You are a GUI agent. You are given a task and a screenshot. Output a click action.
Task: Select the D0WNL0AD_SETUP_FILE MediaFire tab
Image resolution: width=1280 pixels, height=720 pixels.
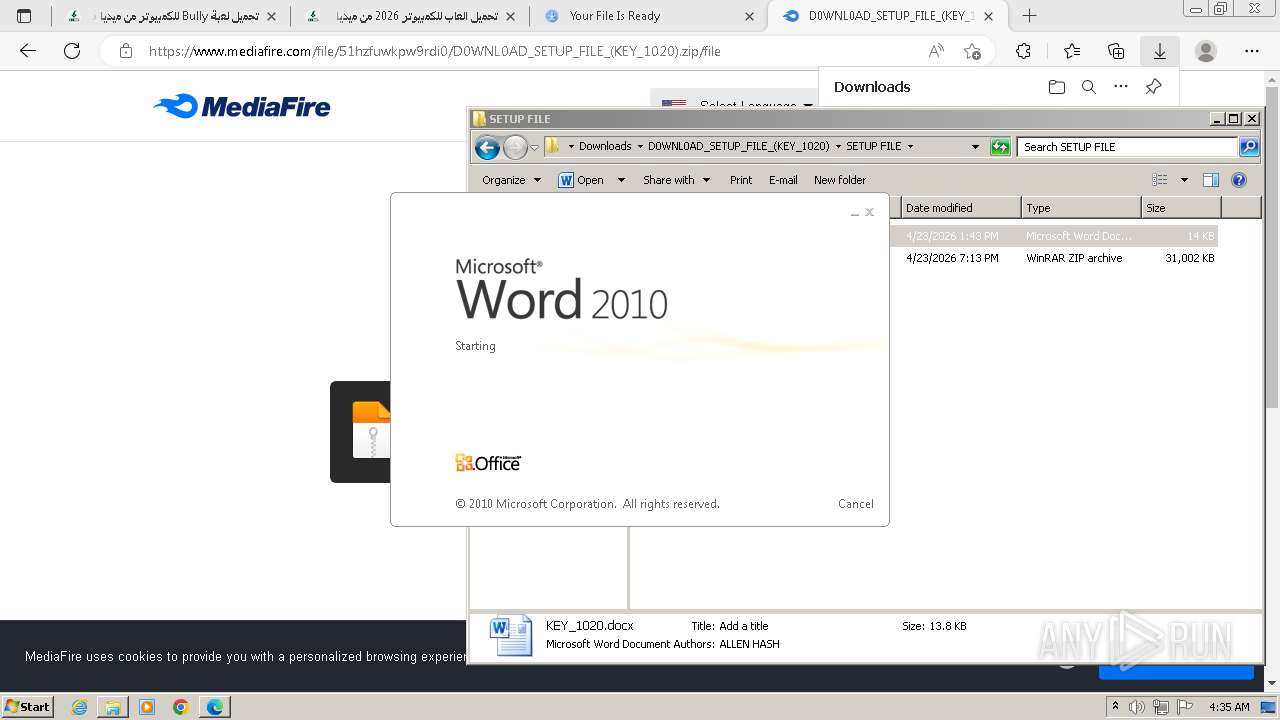pos(890,16)
